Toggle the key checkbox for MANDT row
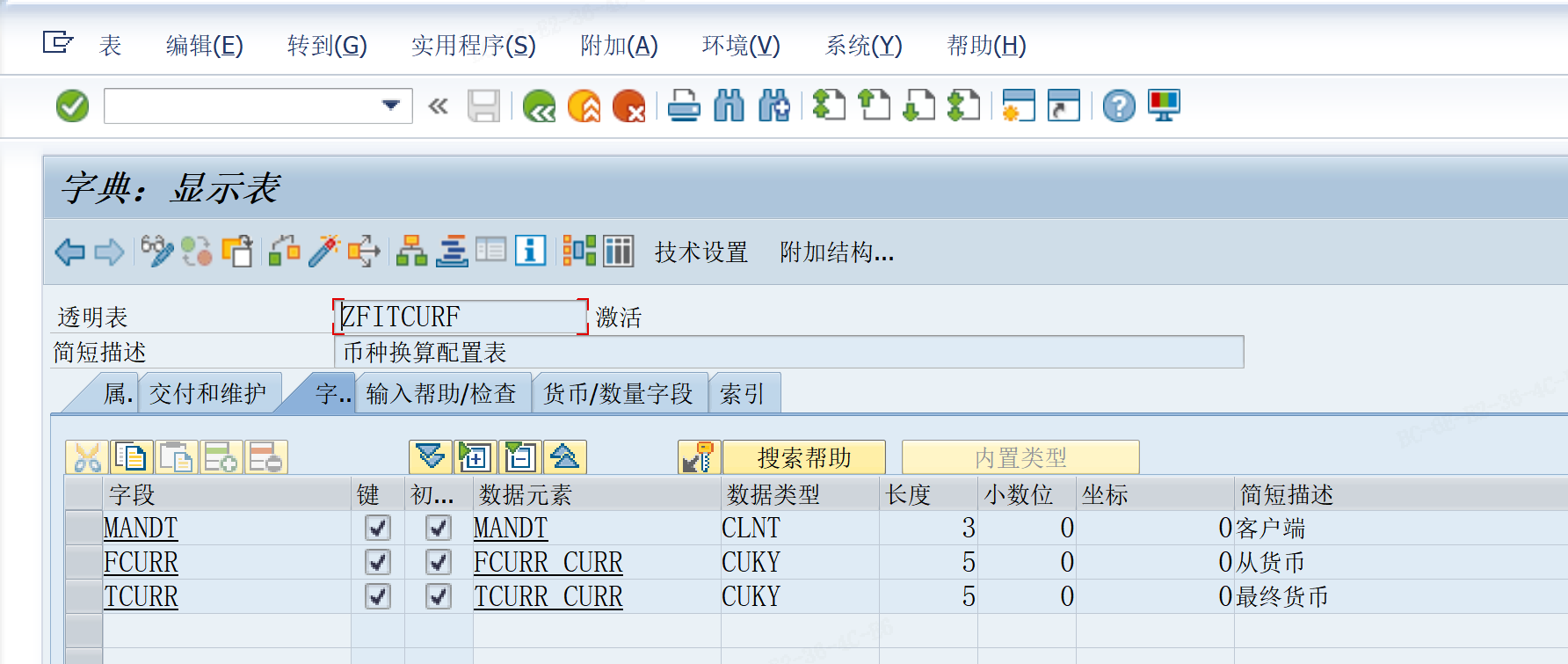The width and height of the screenshot is (1568, 664). [378, 528]
